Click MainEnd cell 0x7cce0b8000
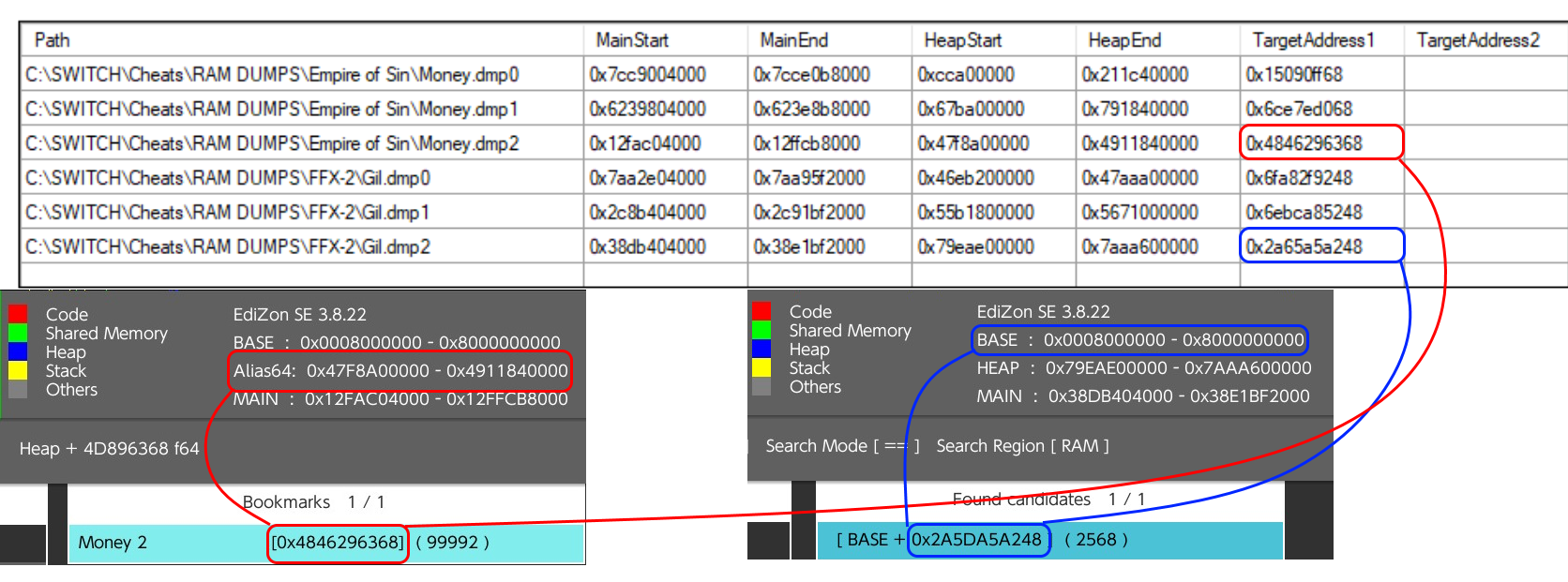 click(x=829, y=74)
